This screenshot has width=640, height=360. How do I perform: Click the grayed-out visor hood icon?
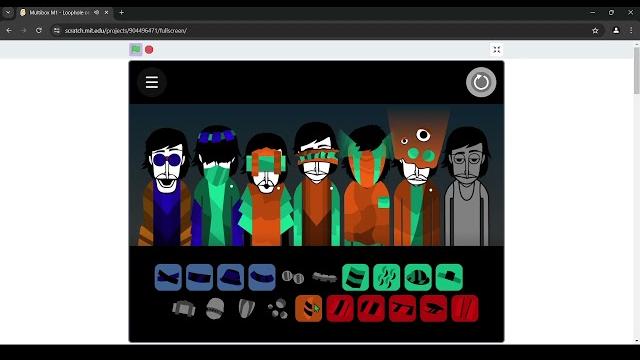click(247, 309)
